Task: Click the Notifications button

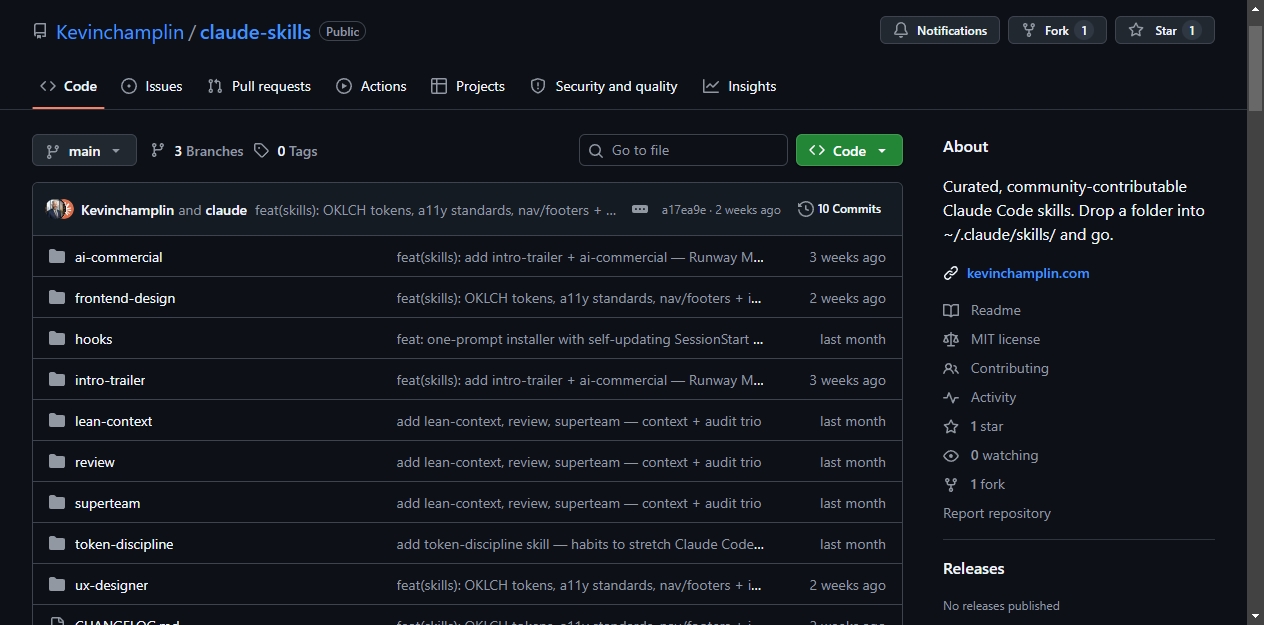Action: pyautogui.click(x=940, y=31)
